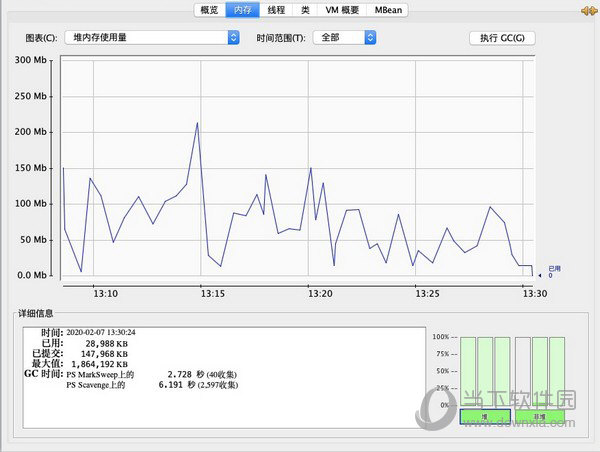The width and height of the screenshot is (600, 452).
Task: Click the 28,988 KB used value
Action: tap(106, 344)
